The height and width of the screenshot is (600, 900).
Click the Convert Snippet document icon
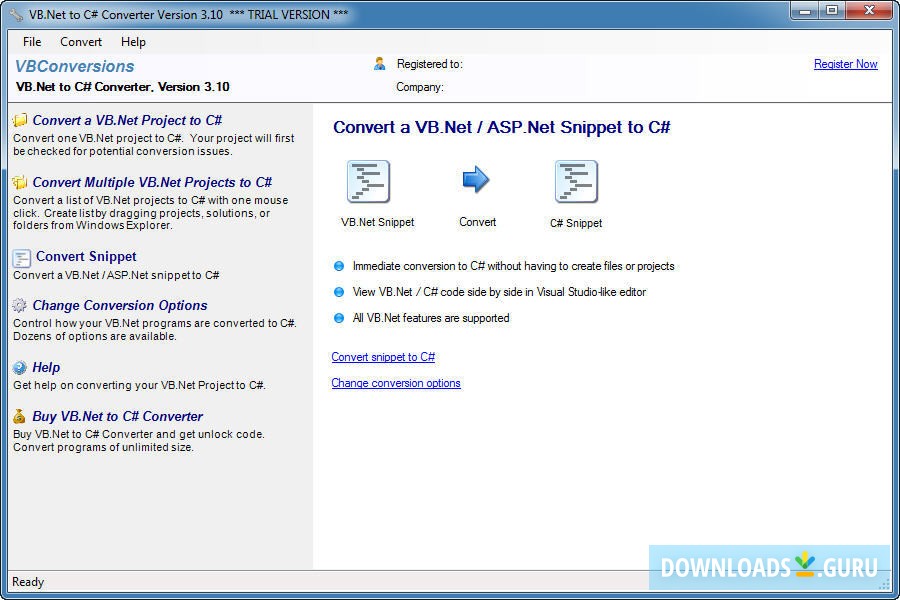coord(22,258)
